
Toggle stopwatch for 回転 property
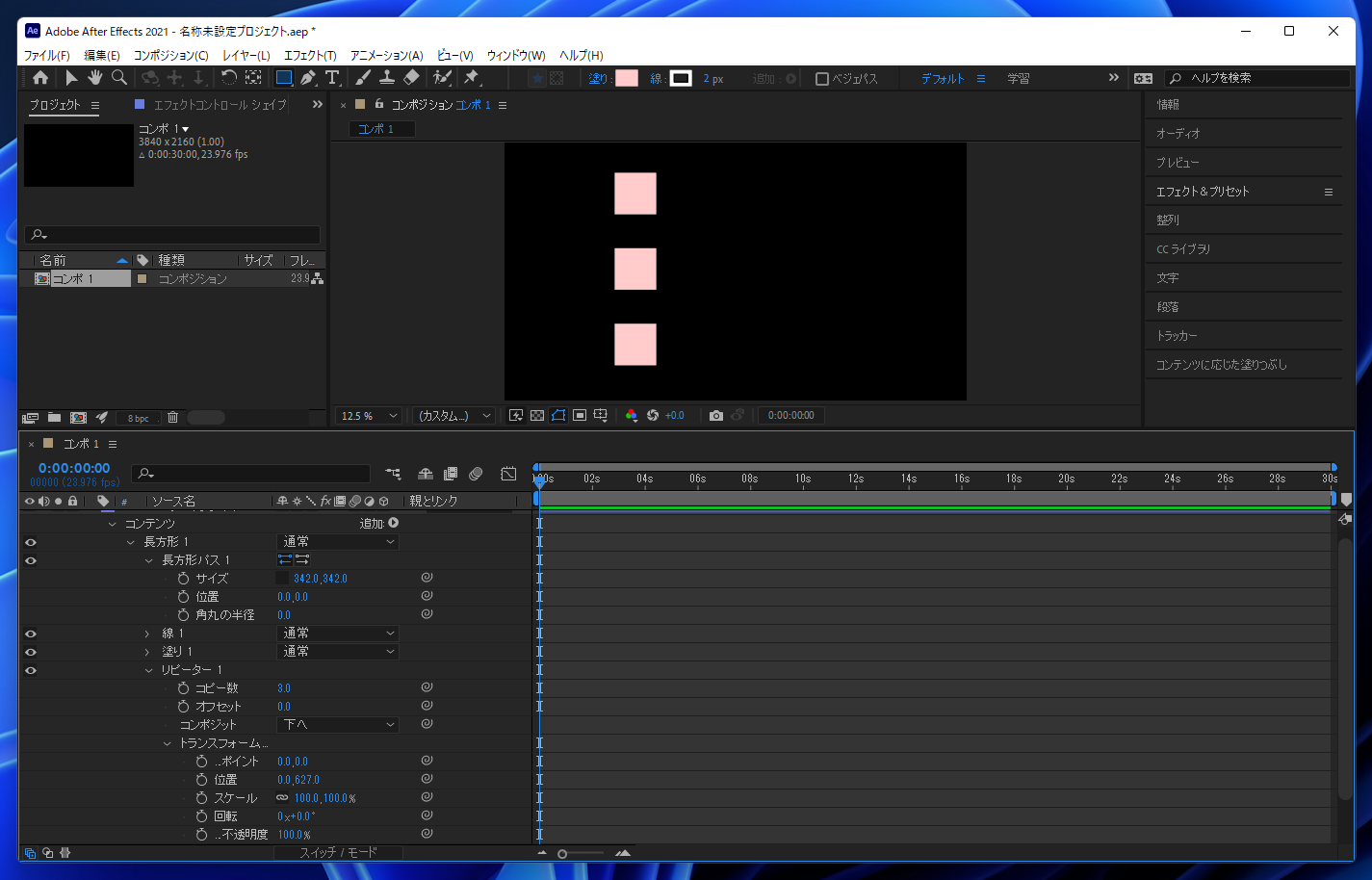click(201, 816)
